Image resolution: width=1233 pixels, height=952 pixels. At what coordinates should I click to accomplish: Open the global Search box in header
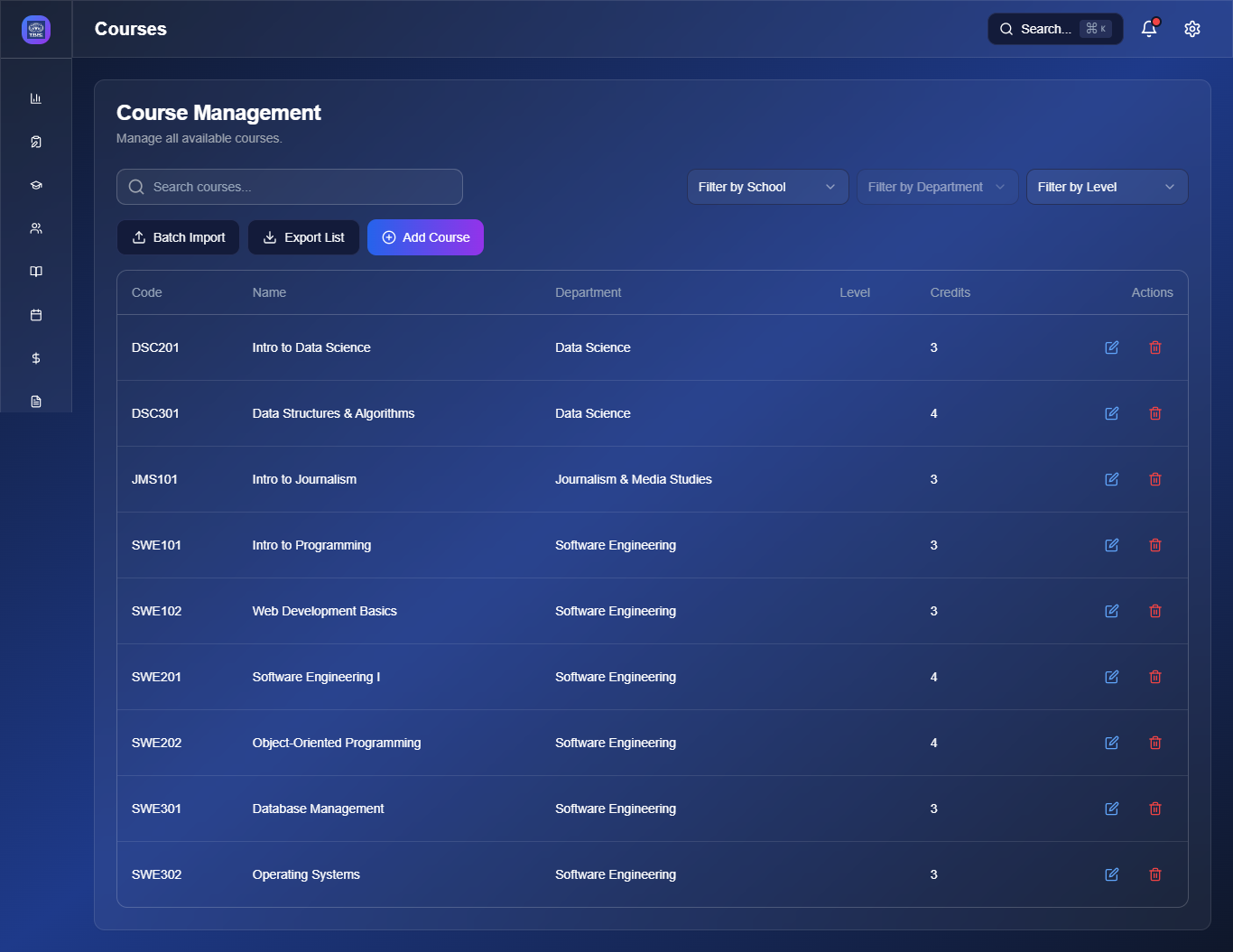pyautogui.click(x=1054, y=29)
